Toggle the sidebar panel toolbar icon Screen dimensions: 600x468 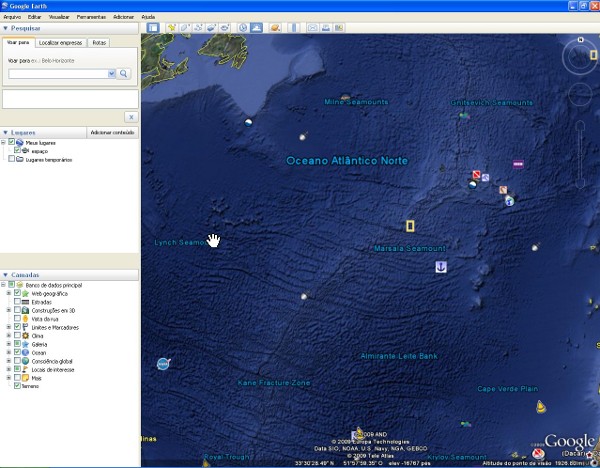click(x=153, y=27)
